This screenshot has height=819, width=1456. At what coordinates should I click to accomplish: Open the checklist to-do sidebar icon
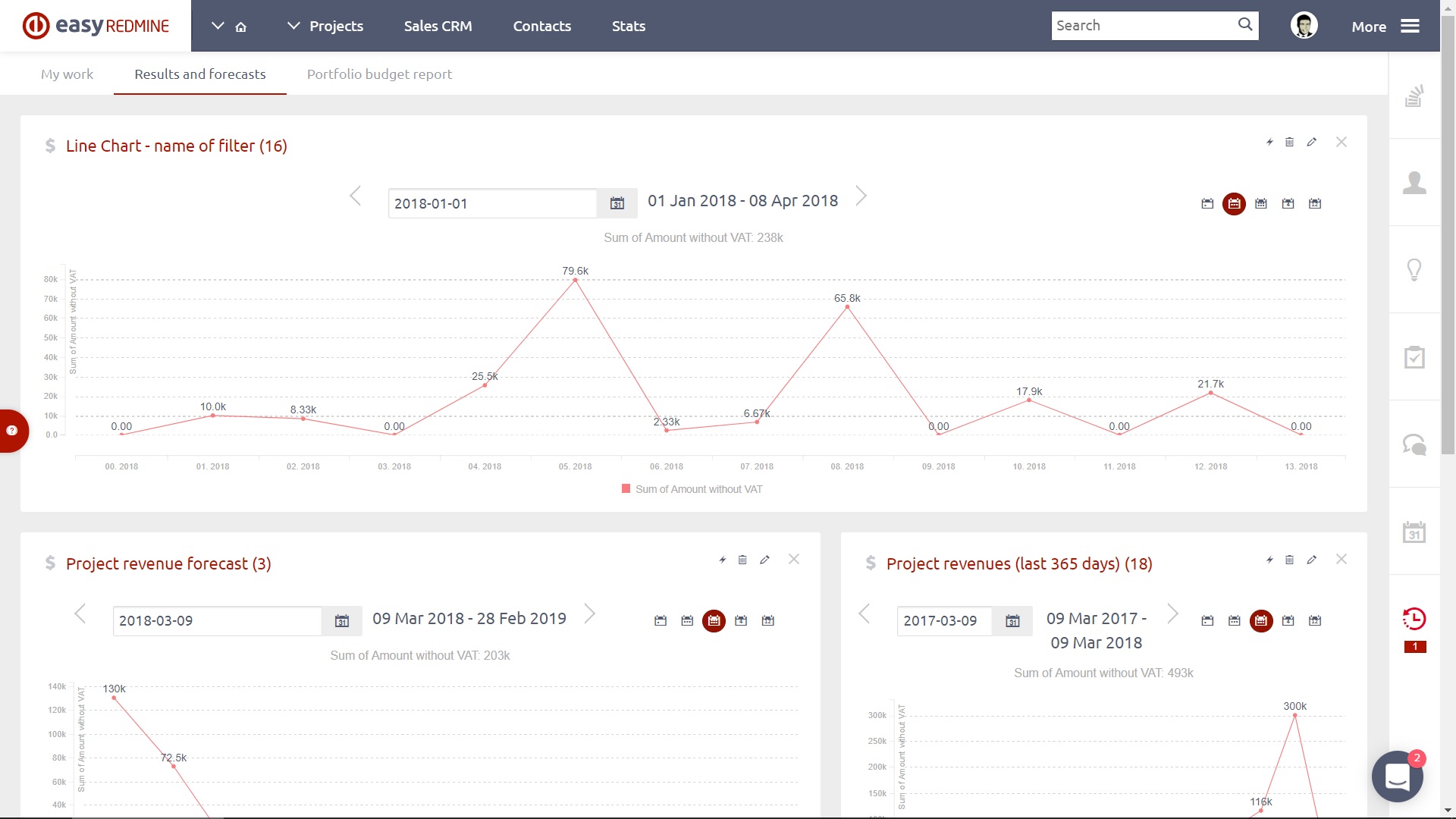(x=1414, y=357)
